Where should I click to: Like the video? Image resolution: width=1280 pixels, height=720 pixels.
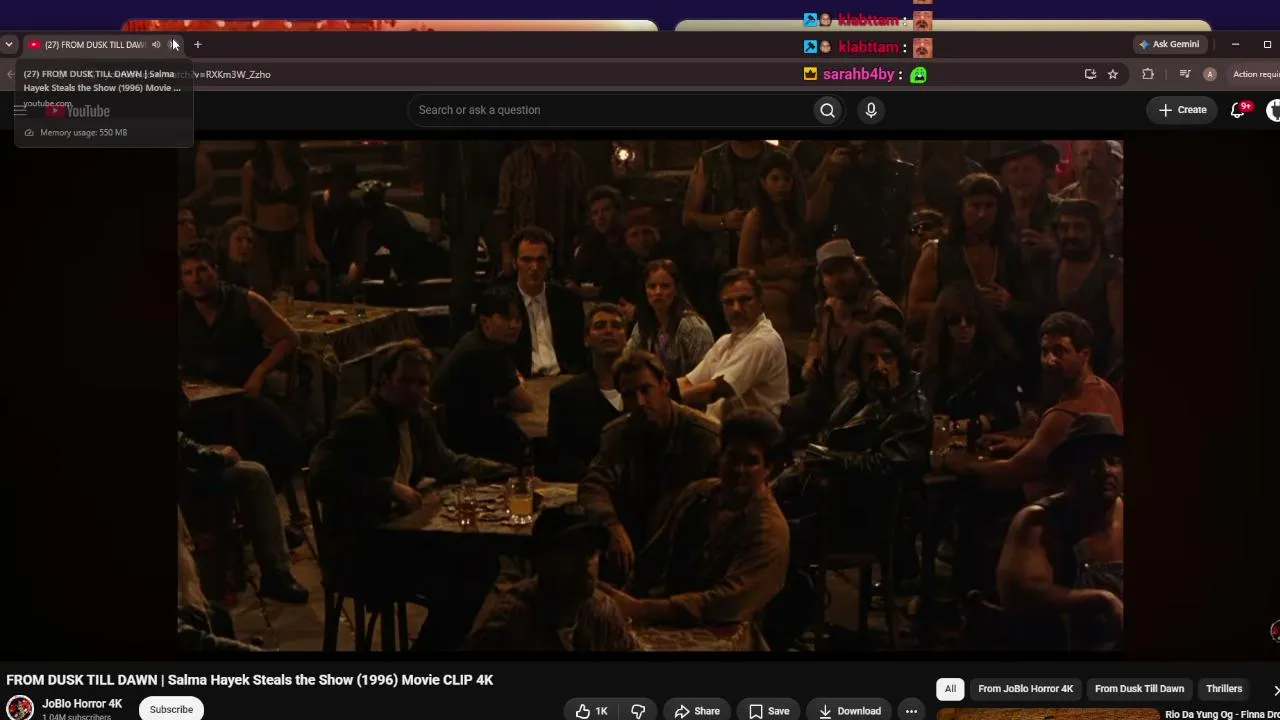pos(592,711)
